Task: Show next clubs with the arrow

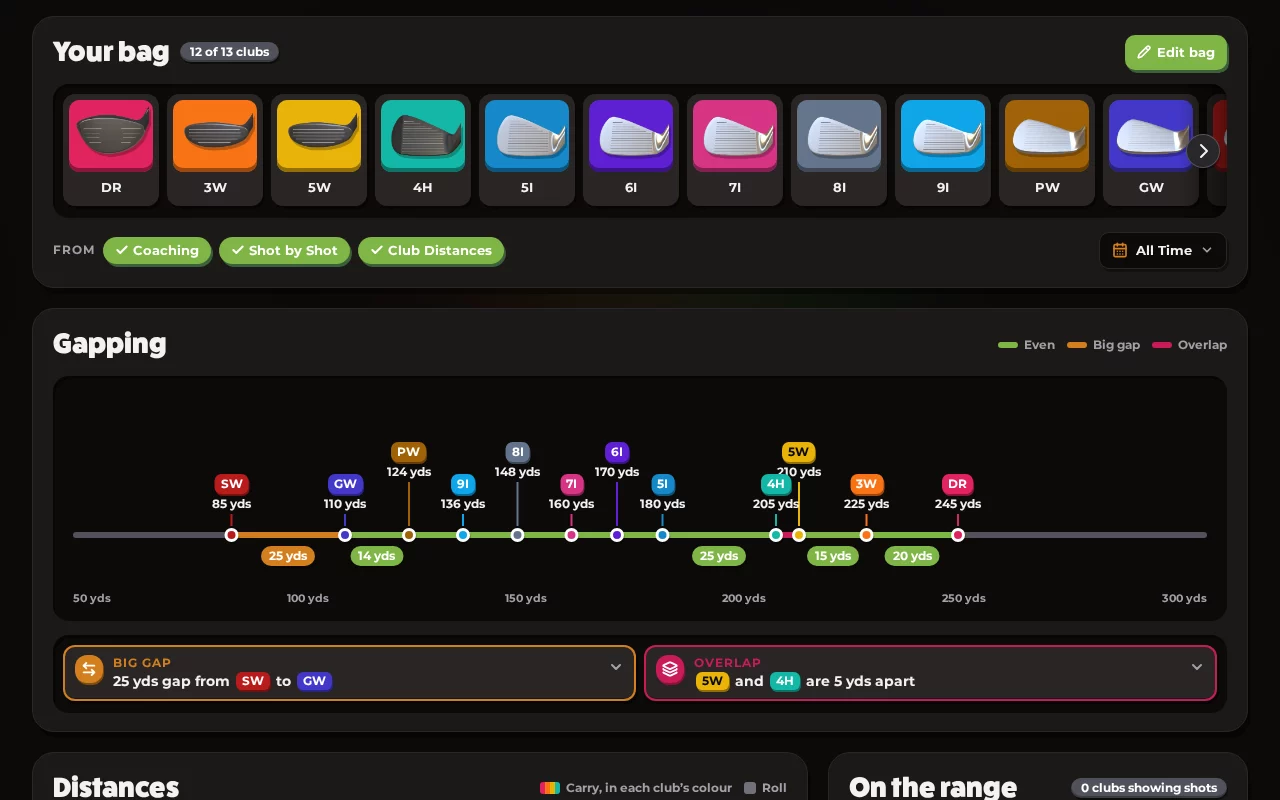Action: tap(1203, 151)
